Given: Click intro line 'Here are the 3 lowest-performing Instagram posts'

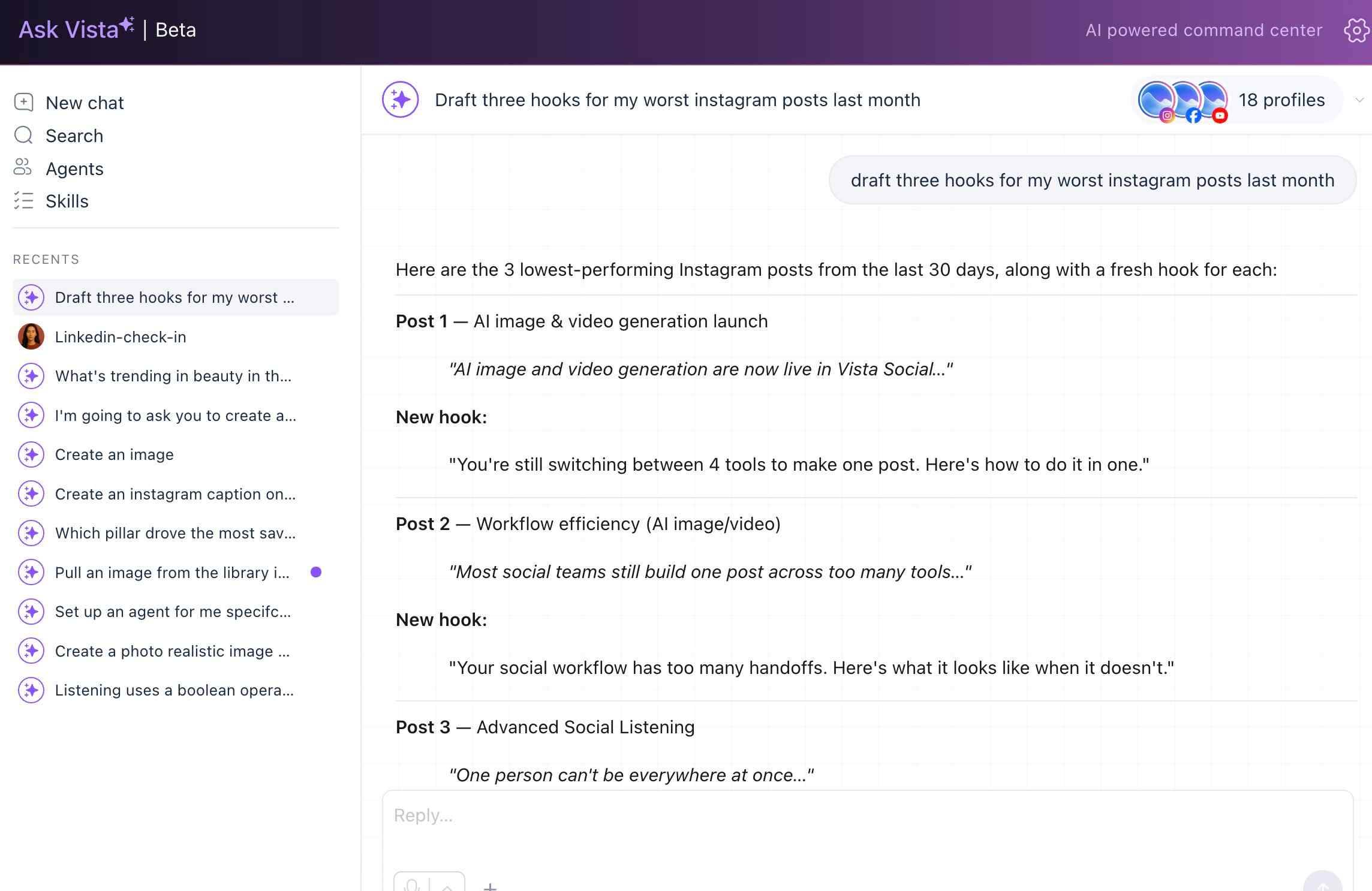Looking at the screenshot, I should click(836, 269).
